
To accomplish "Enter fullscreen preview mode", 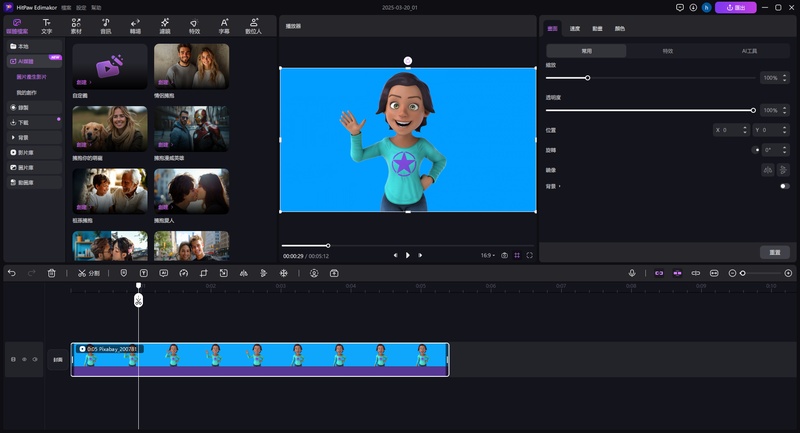I will (x=529, y=255).
